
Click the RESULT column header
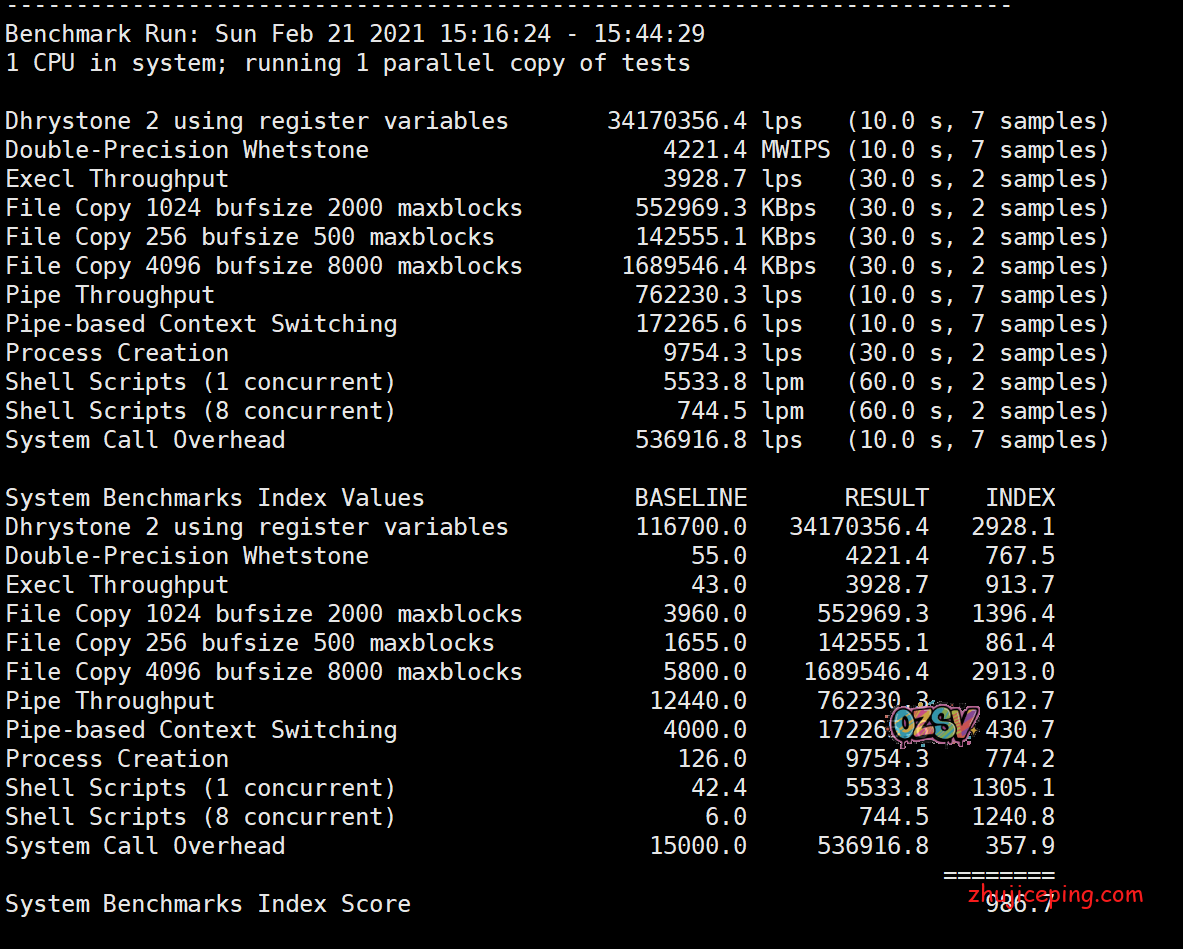[886, 498]
